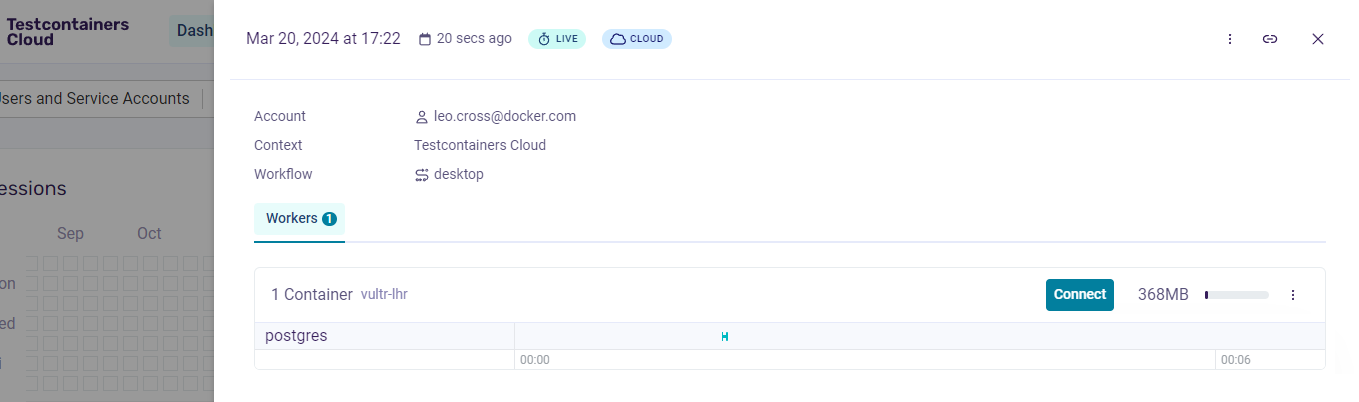Select the postgres container's timeline marker

click(x=724, y=337)
